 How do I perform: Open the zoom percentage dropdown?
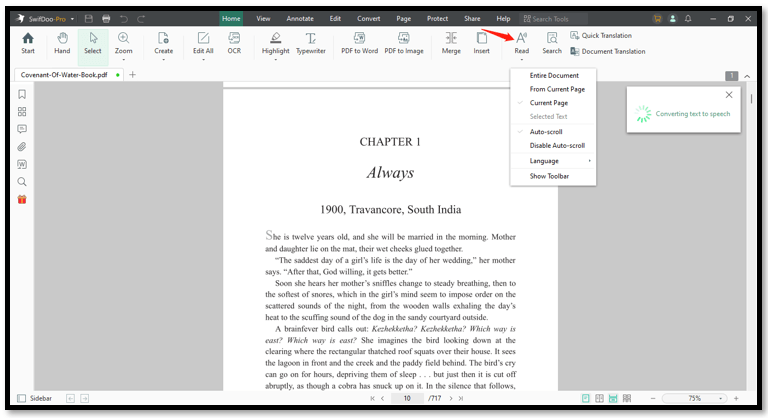(720, 398)
